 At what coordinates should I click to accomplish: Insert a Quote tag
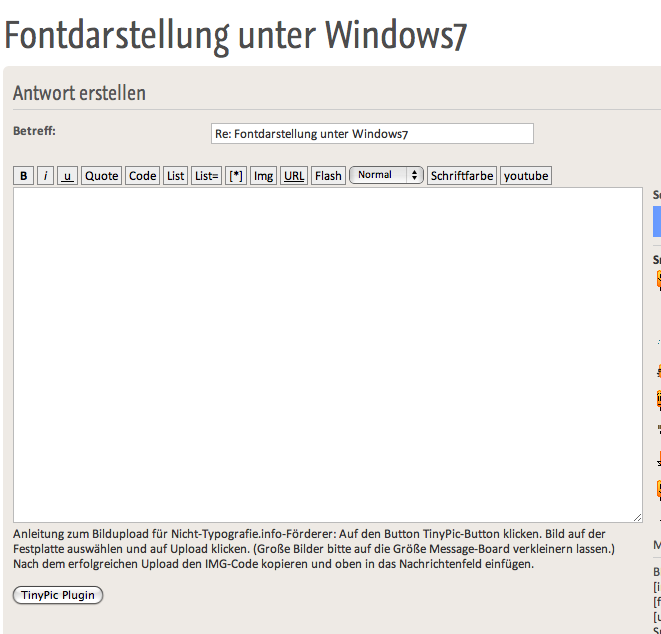tap(102, 175)
